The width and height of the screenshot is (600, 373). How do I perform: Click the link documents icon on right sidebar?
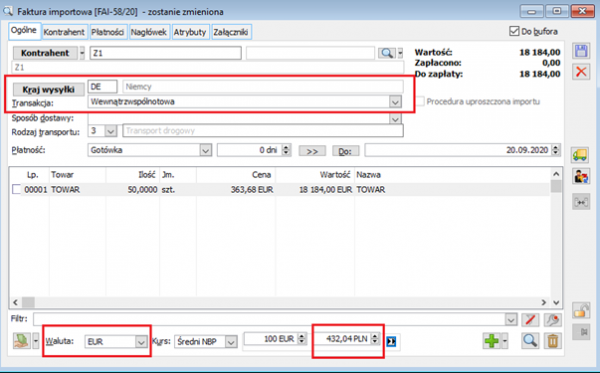[x=580, y=202]
